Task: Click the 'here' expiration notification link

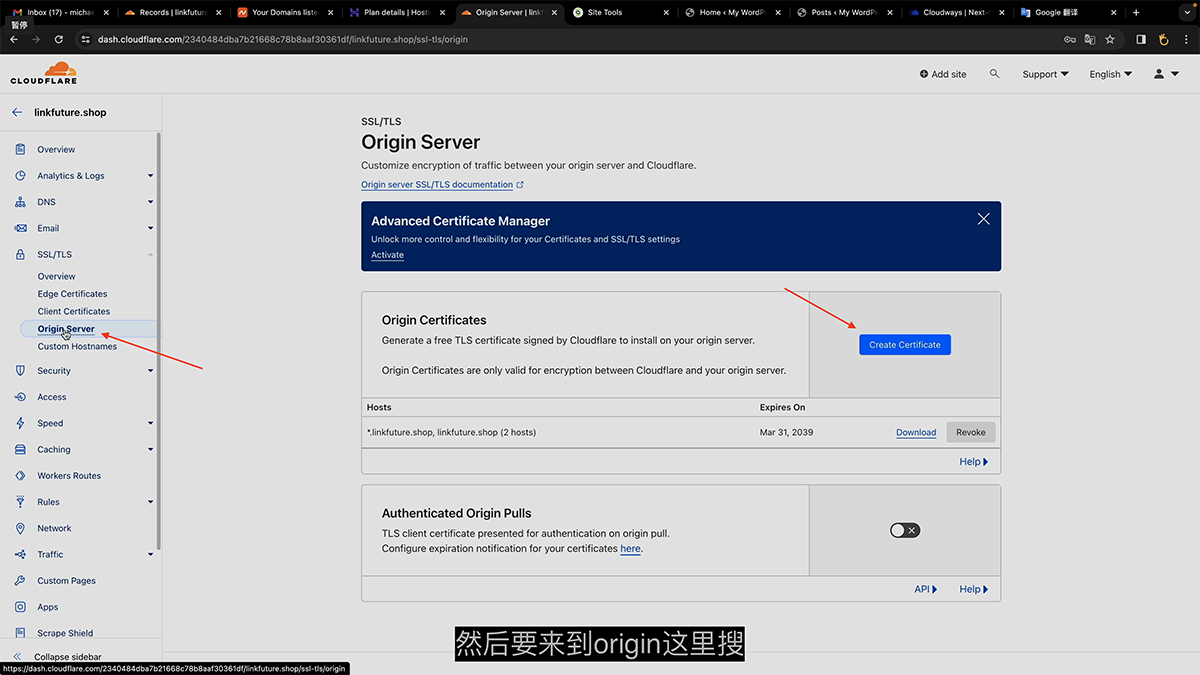Action: [x=630, y=549]
